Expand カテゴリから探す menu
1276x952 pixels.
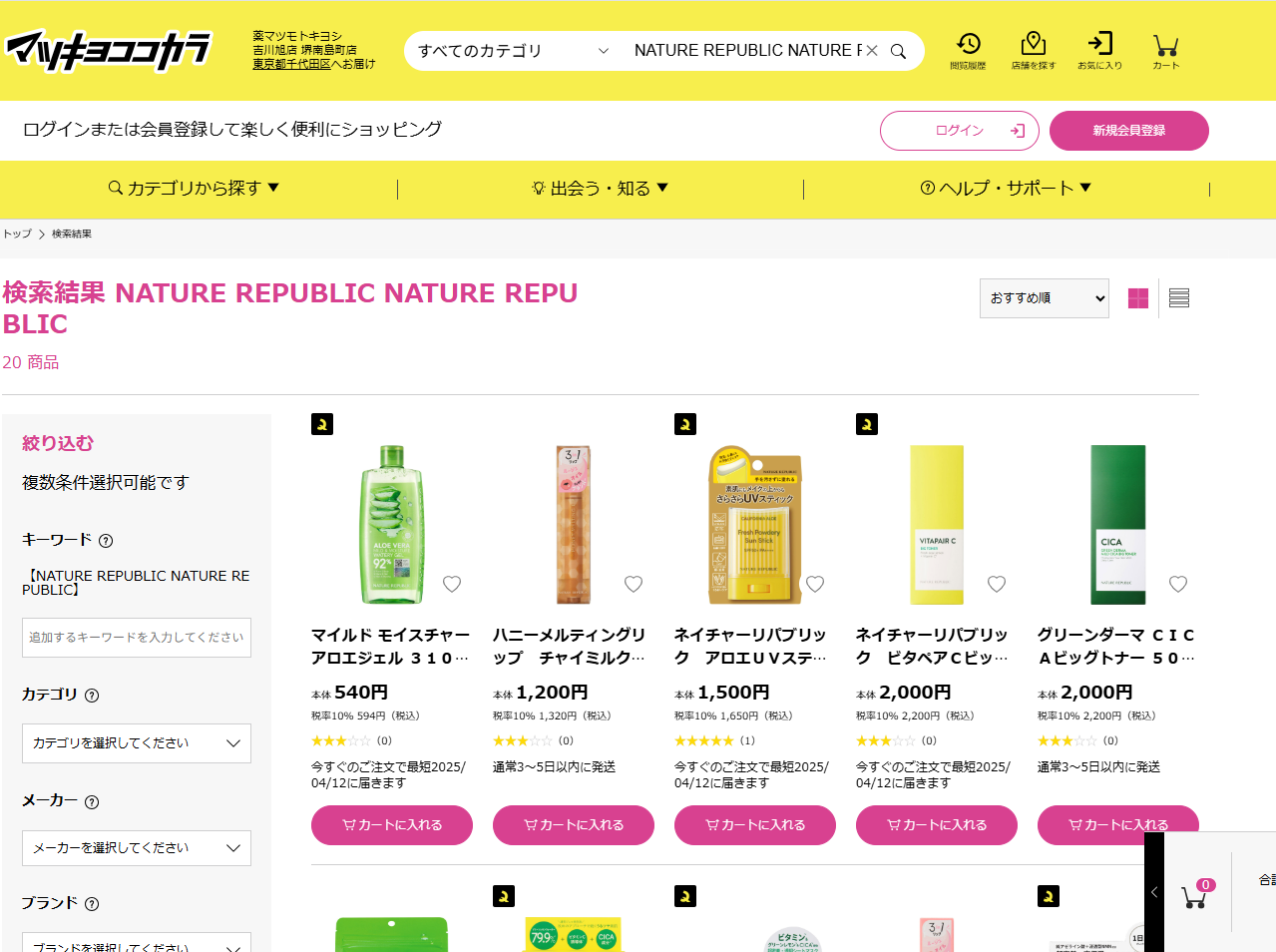point(194,188)
